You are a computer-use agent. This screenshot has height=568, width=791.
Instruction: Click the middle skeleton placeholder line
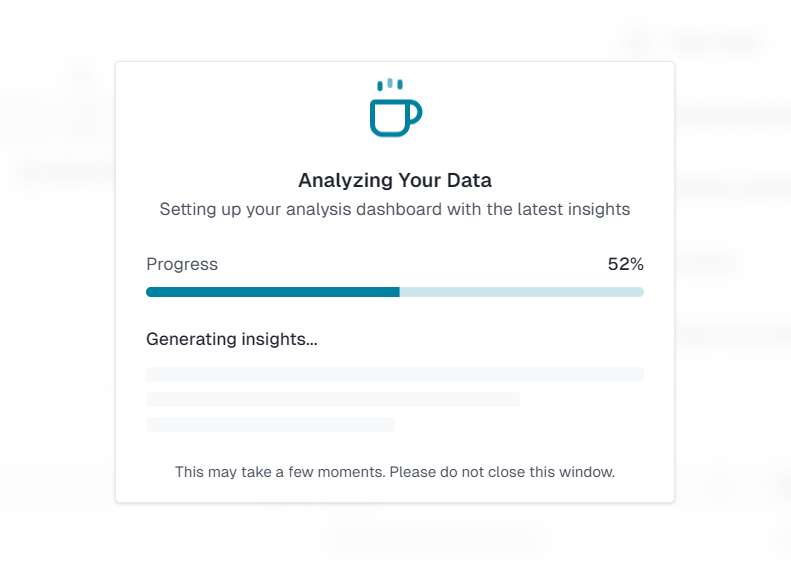click(x=333, y=399)
